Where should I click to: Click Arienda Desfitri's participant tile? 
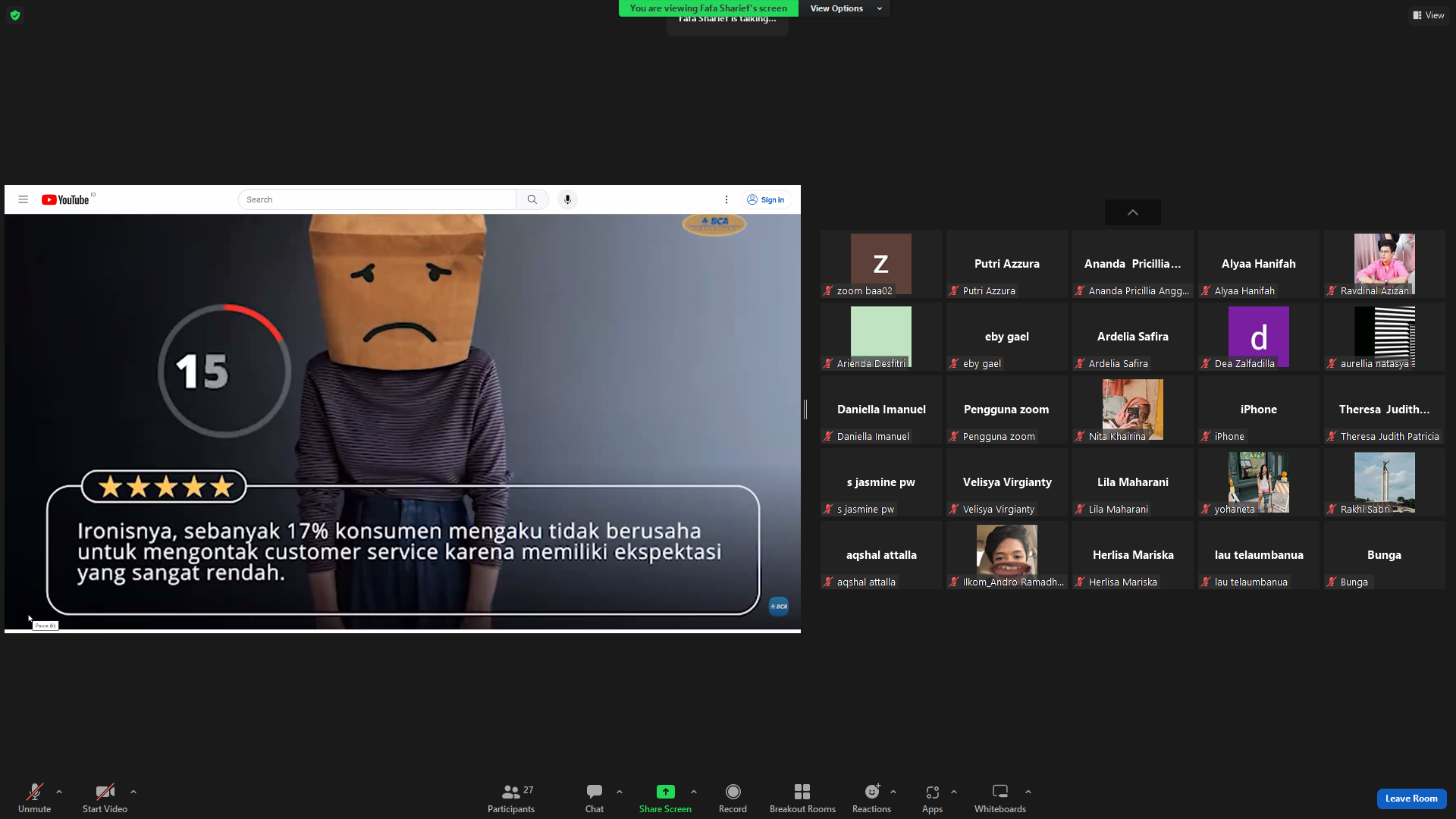pos(881,337)
